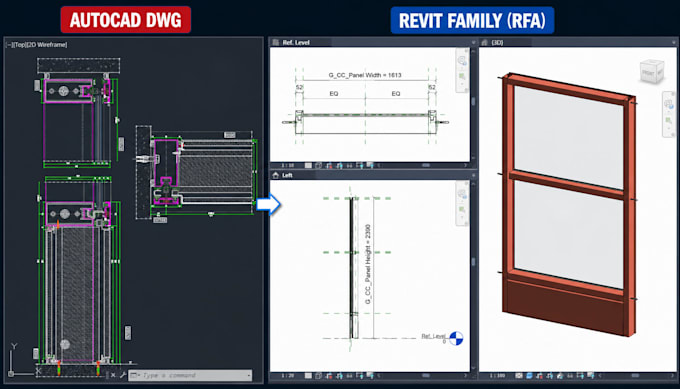Open the 1:20 view scale in Left view
The image size is (680, 389).
pos(288,376)
